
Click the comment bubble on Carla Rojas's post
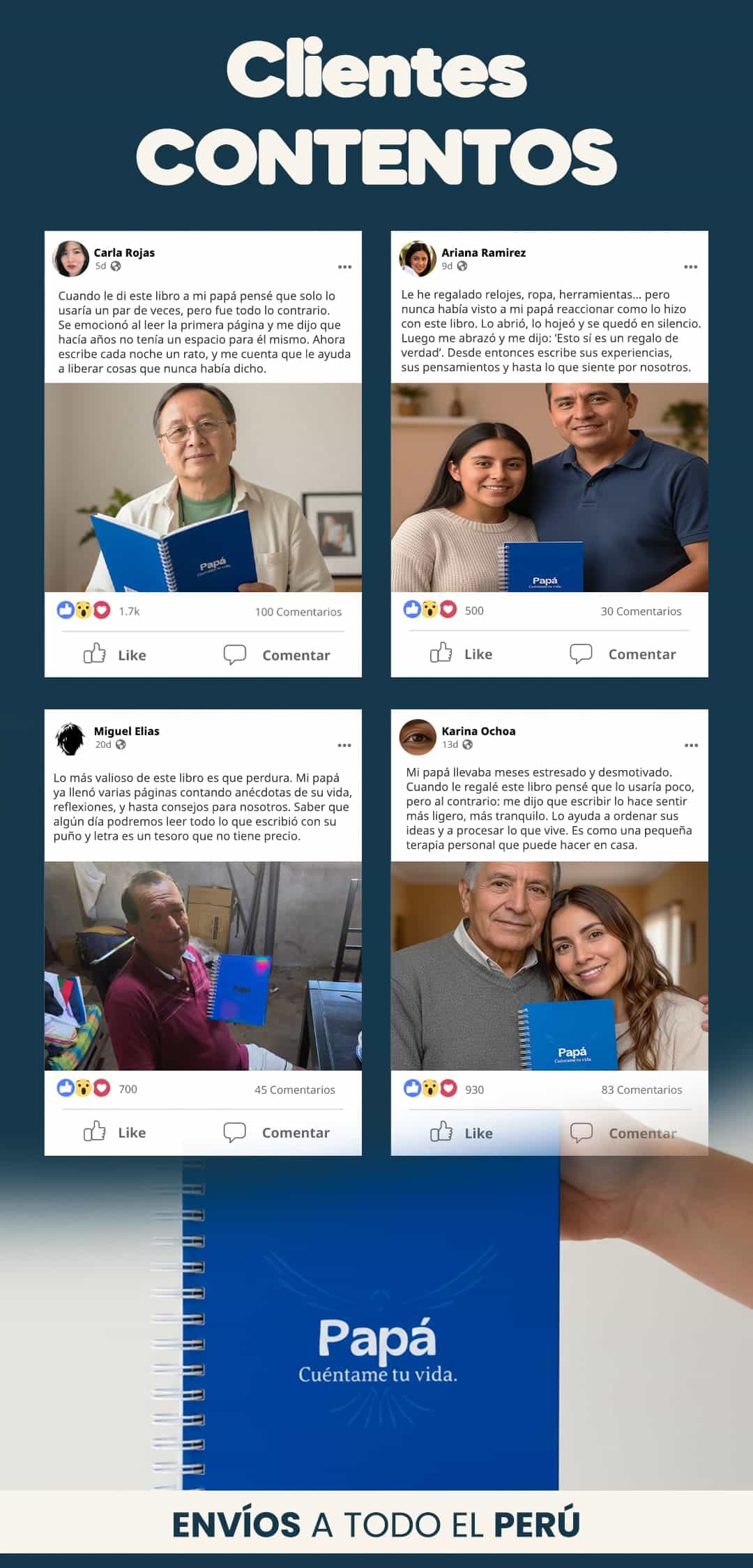click(x=234, y=654)
